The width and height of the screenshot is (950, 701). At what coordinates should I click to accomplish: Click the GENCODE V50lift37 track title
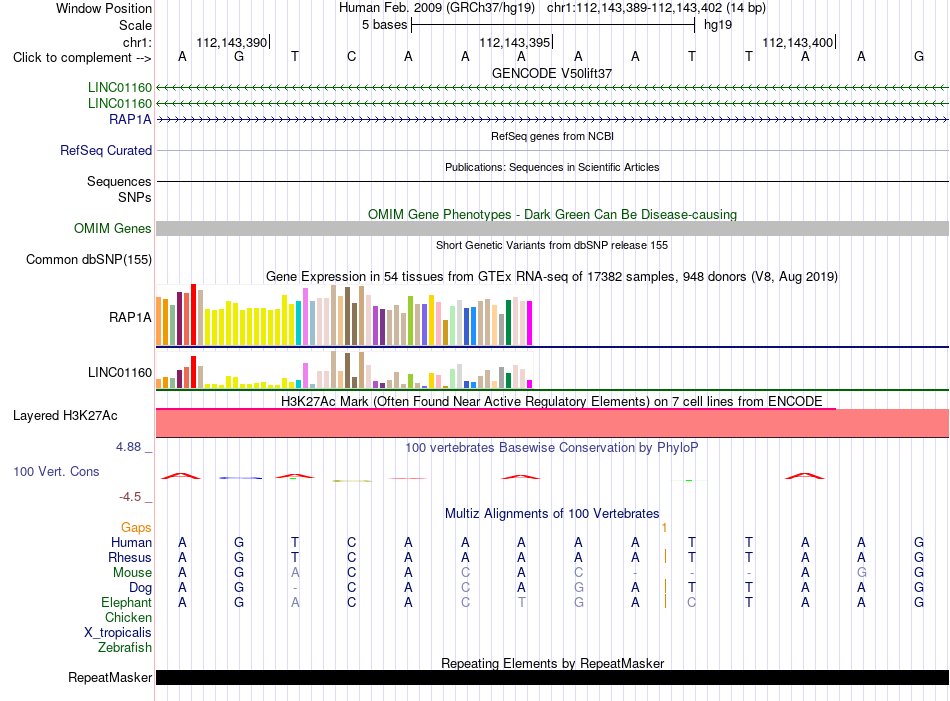click(552, 73)
